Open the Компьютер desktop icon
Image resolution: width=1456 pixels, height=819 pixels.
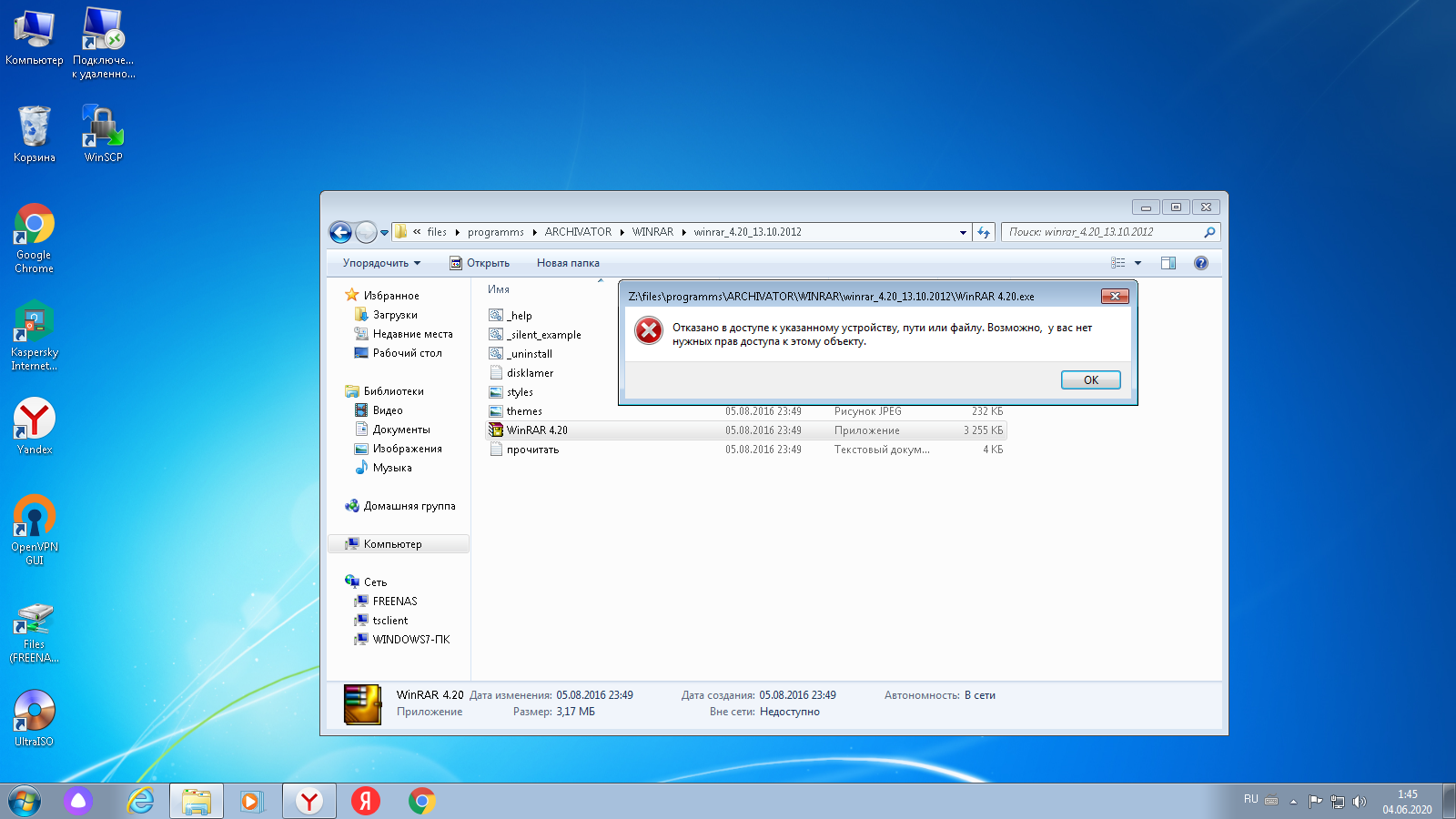(35, 37)
